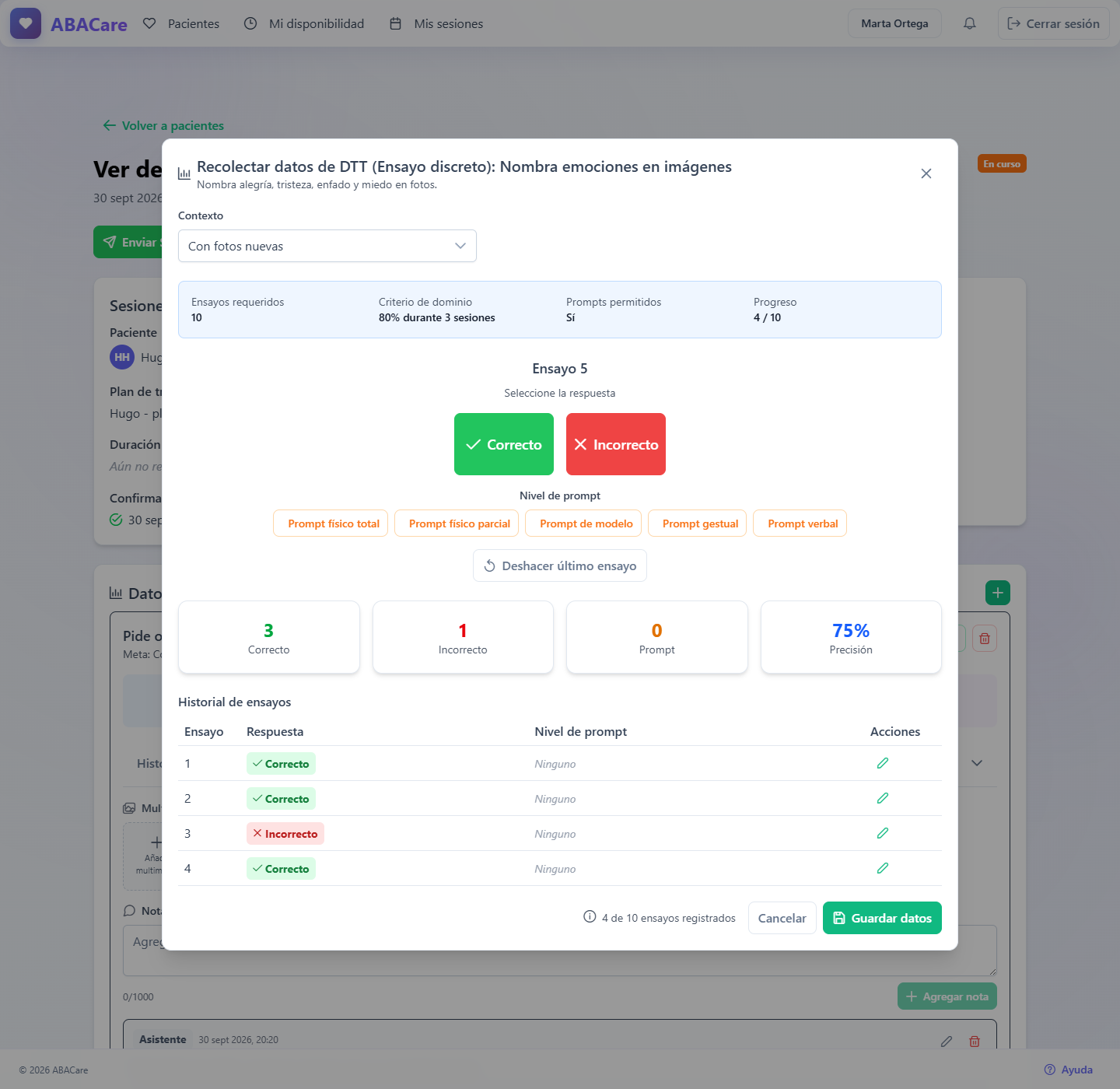
Task: Select Prompt de modelo level
Action: click(x=583, y=523)
